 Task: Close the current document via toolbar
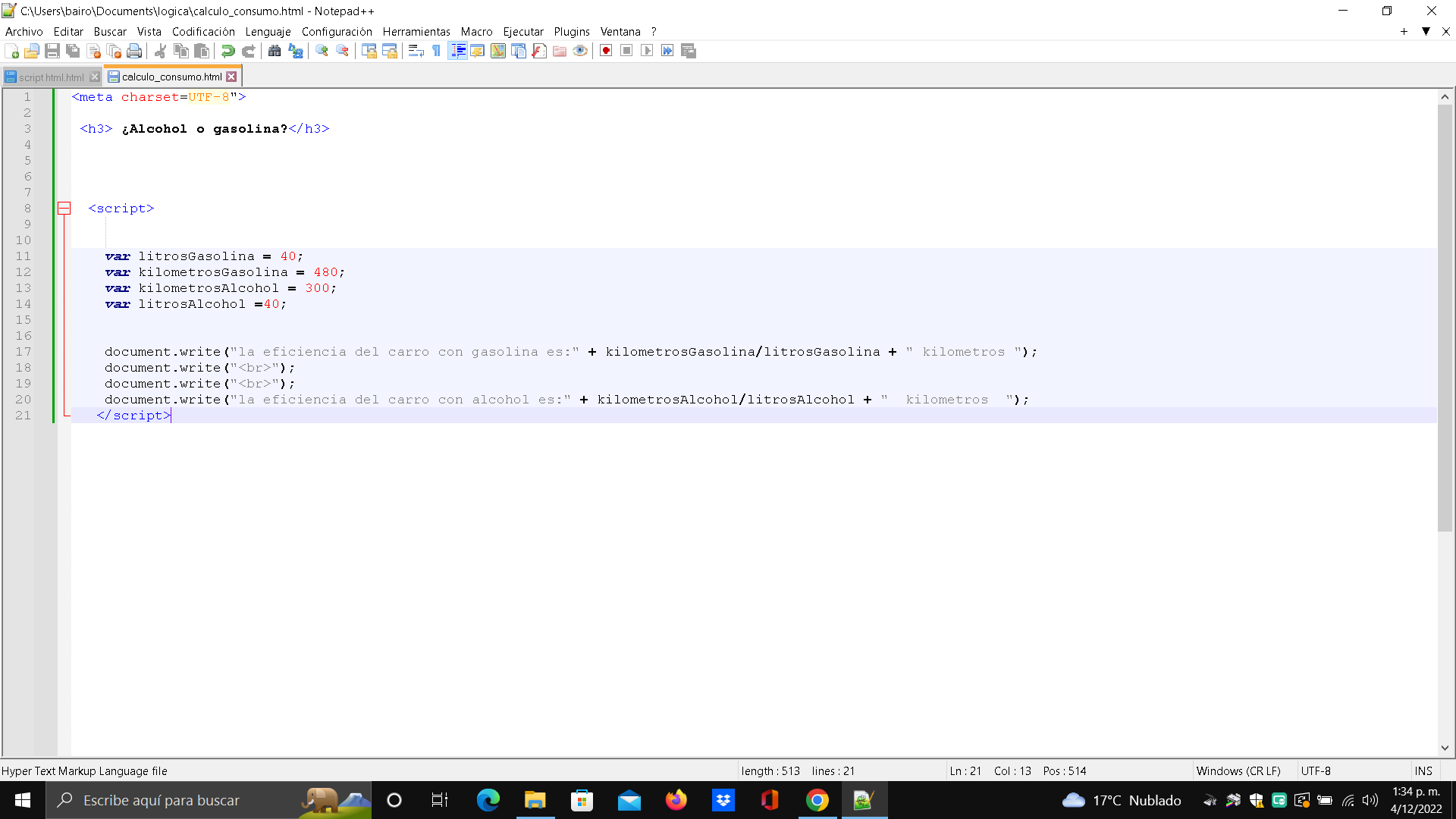click(x=93, y=51)
